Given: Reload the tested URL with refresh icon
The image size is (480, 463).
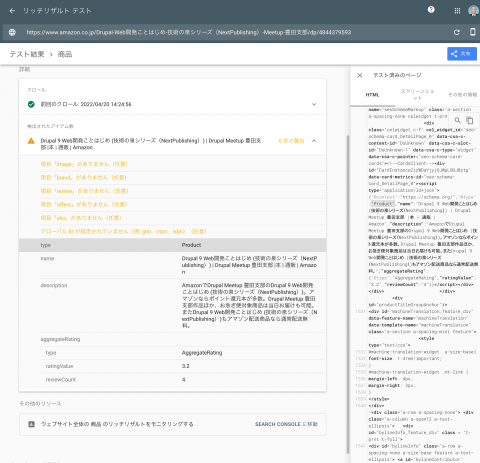Looking at the screenshot, I should (457, 32).
